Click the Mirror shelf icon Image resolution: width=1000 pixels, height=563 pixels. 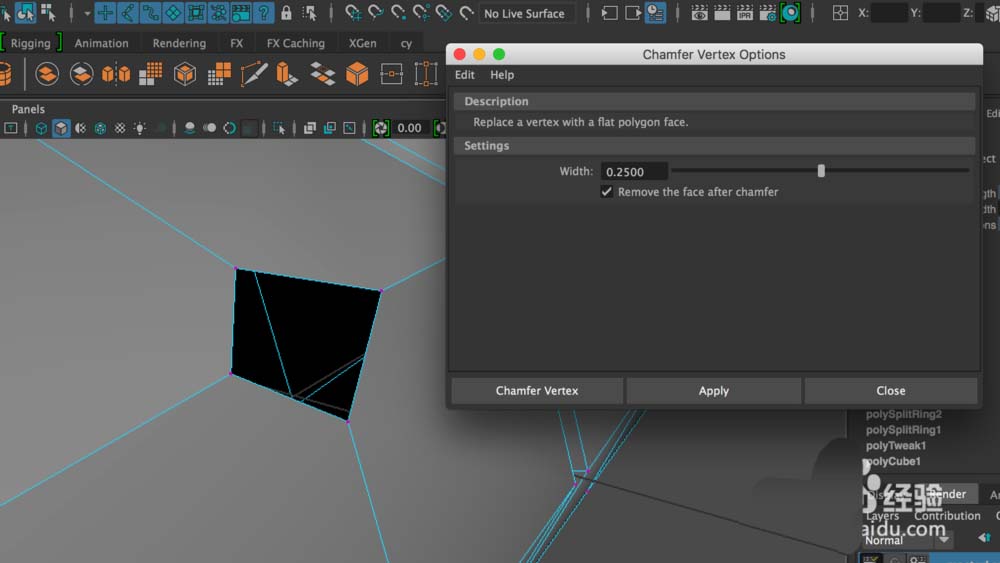pyautogui.click(x=116, y=74)
